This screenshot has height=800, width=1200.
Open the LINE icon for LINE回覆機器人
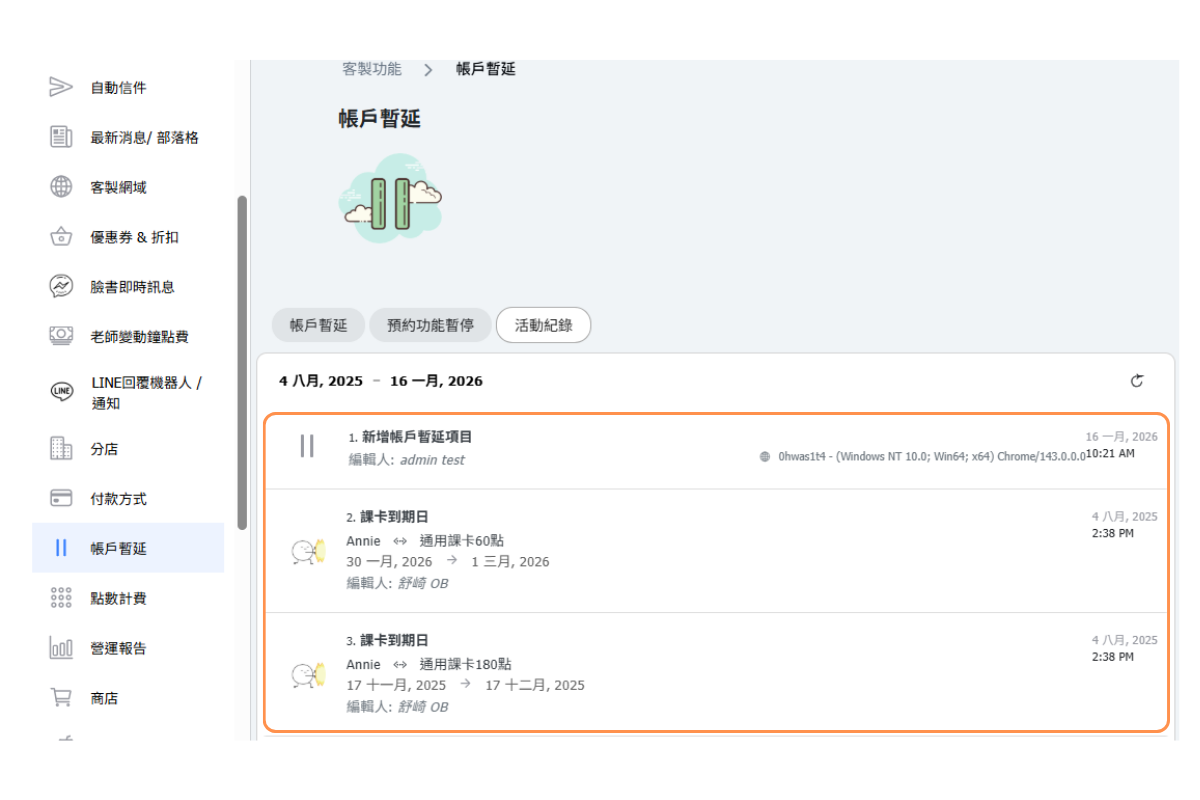tap(61, 391)
